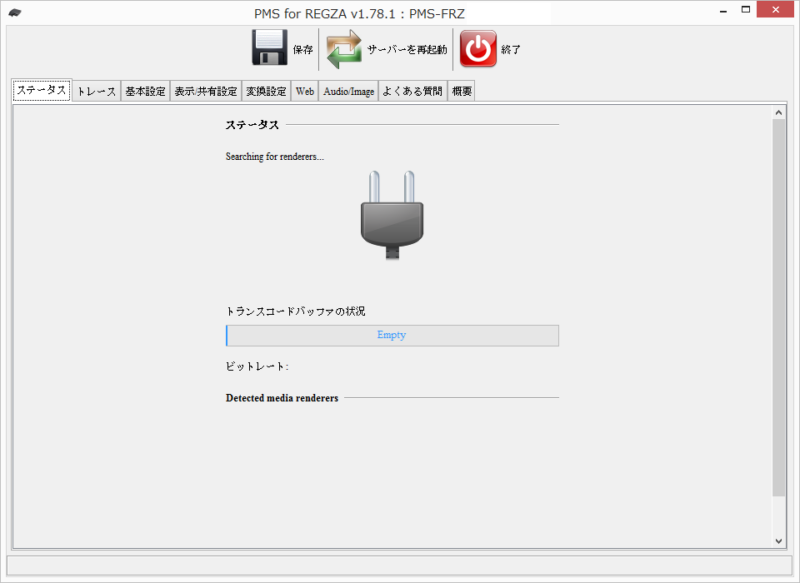
Task: Click the vertical scrollbar up arrow
Action: (x=779, y=113)
